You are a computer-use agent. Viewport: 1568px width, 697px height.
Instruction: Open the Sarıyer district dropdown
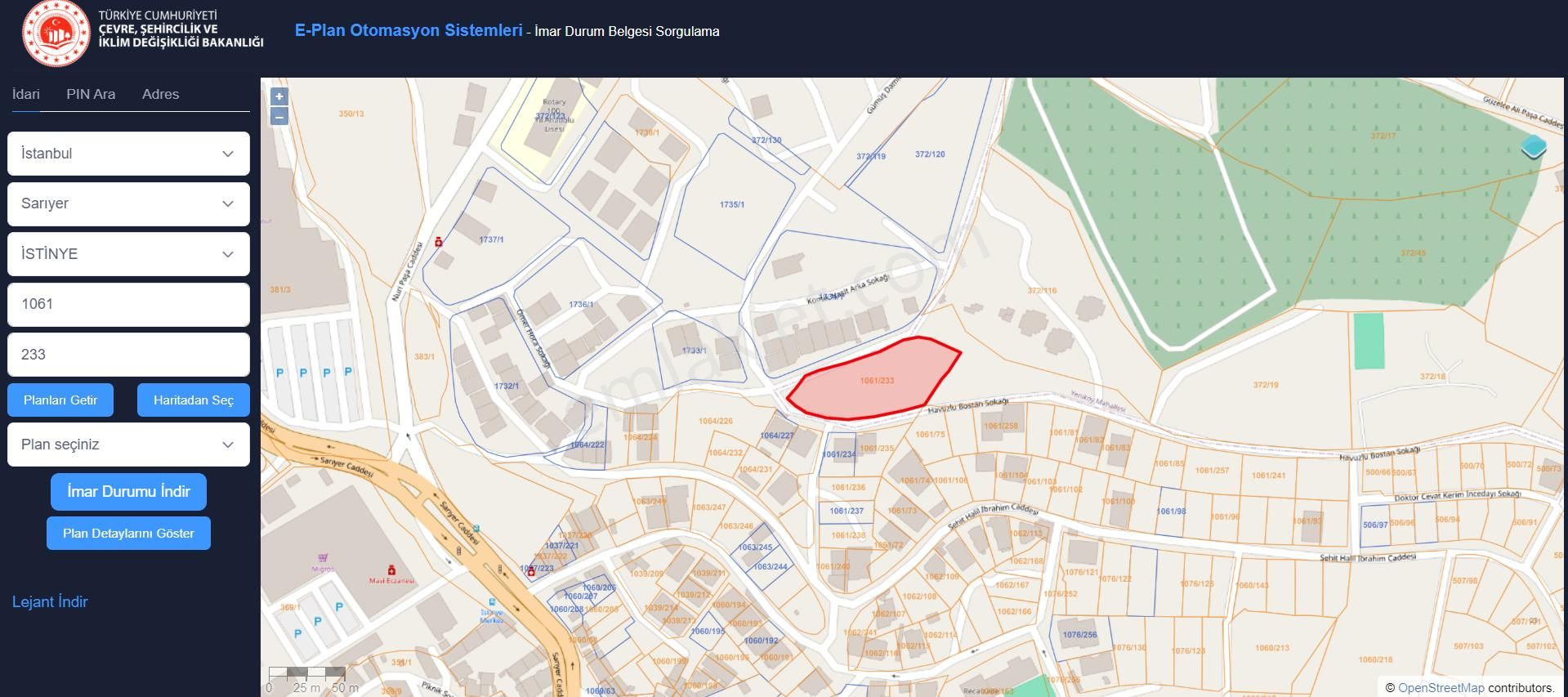(128, 203)
